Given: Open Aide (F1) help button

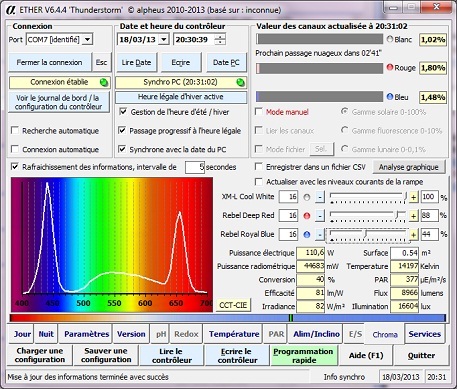Looking at the screenshot, I should coord(366,356).
